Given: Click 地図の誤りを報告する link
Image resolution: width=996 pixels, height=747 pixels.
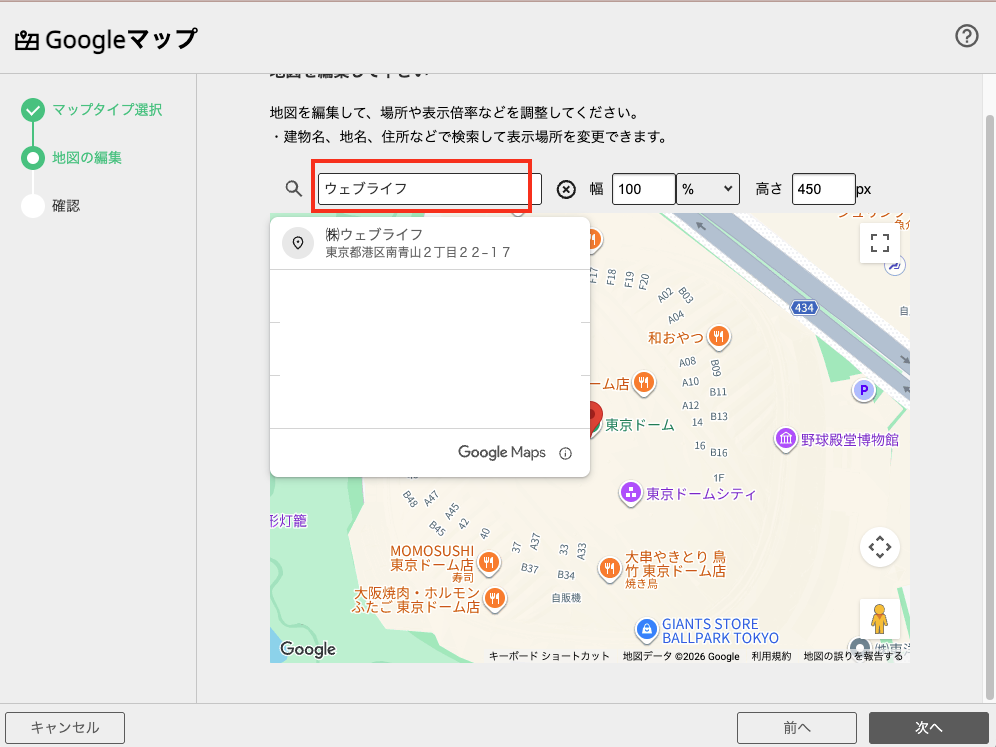Looking at the screenshot, I should 853,656.
